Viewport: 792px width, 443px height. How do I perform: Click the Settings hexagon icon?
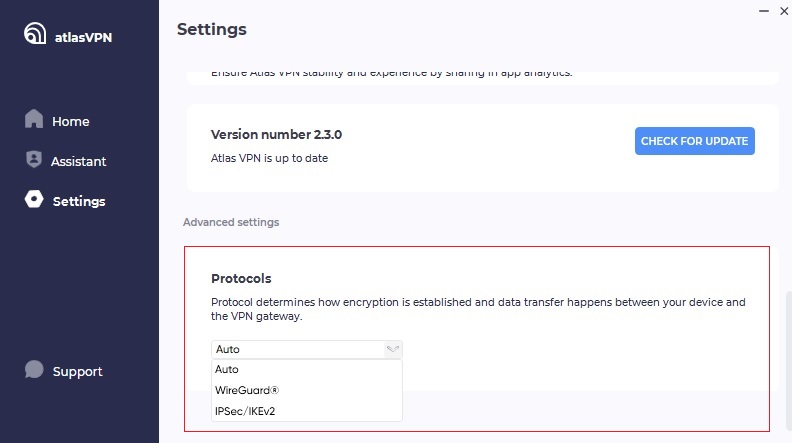coord(34,200)
